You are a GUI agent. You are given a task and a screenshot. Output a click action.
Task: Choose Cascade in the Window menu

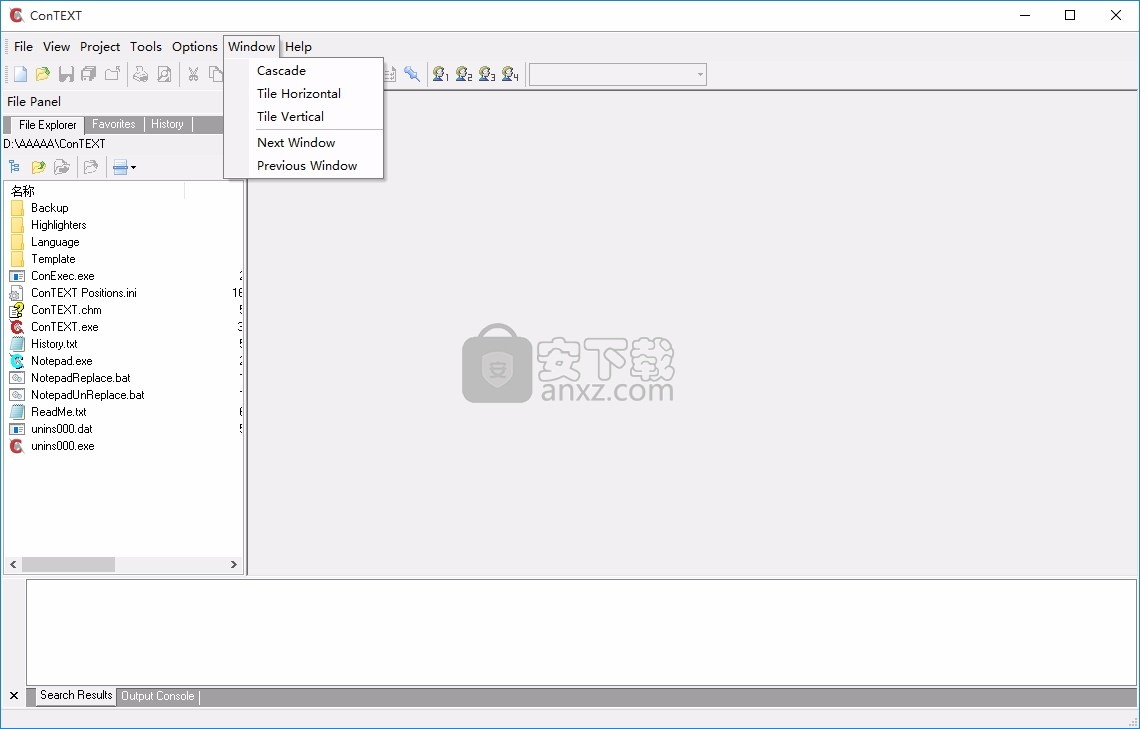[281, 70]
